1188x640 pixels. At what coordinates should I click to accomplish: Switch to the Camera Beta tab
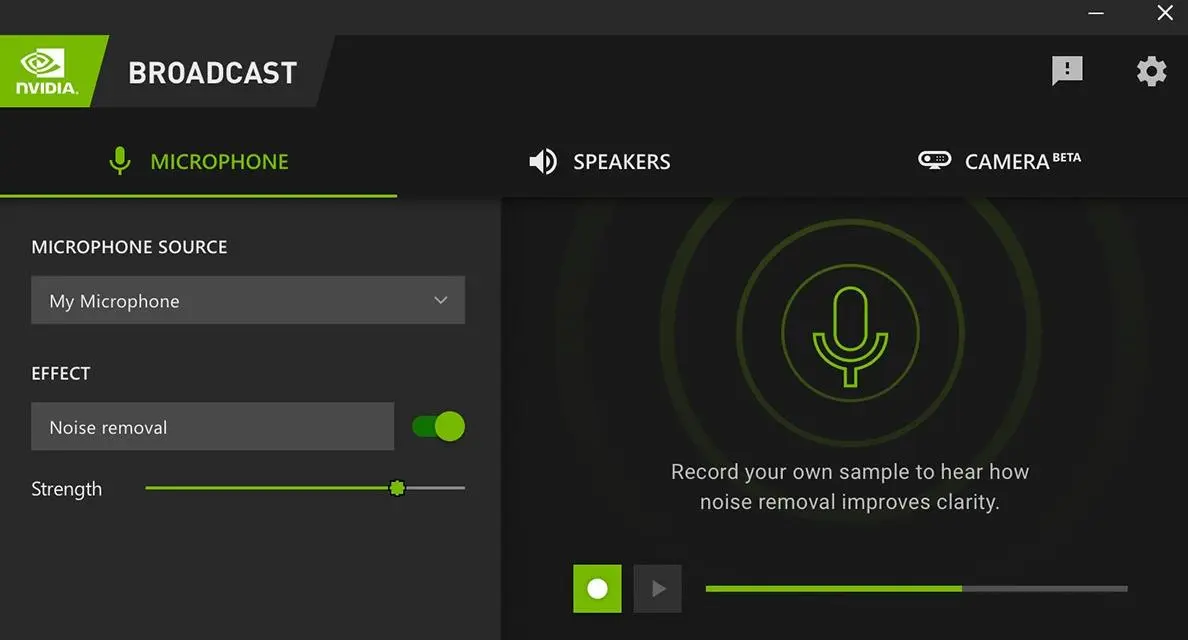coord(999,161)
